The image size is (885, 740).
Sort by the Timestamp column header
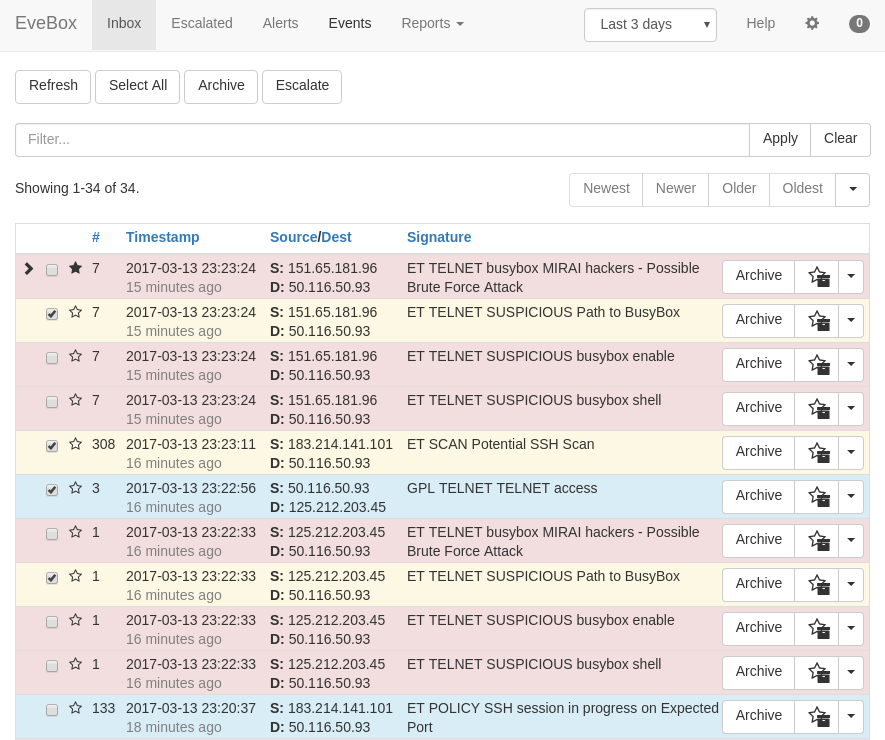click(162, 237)
